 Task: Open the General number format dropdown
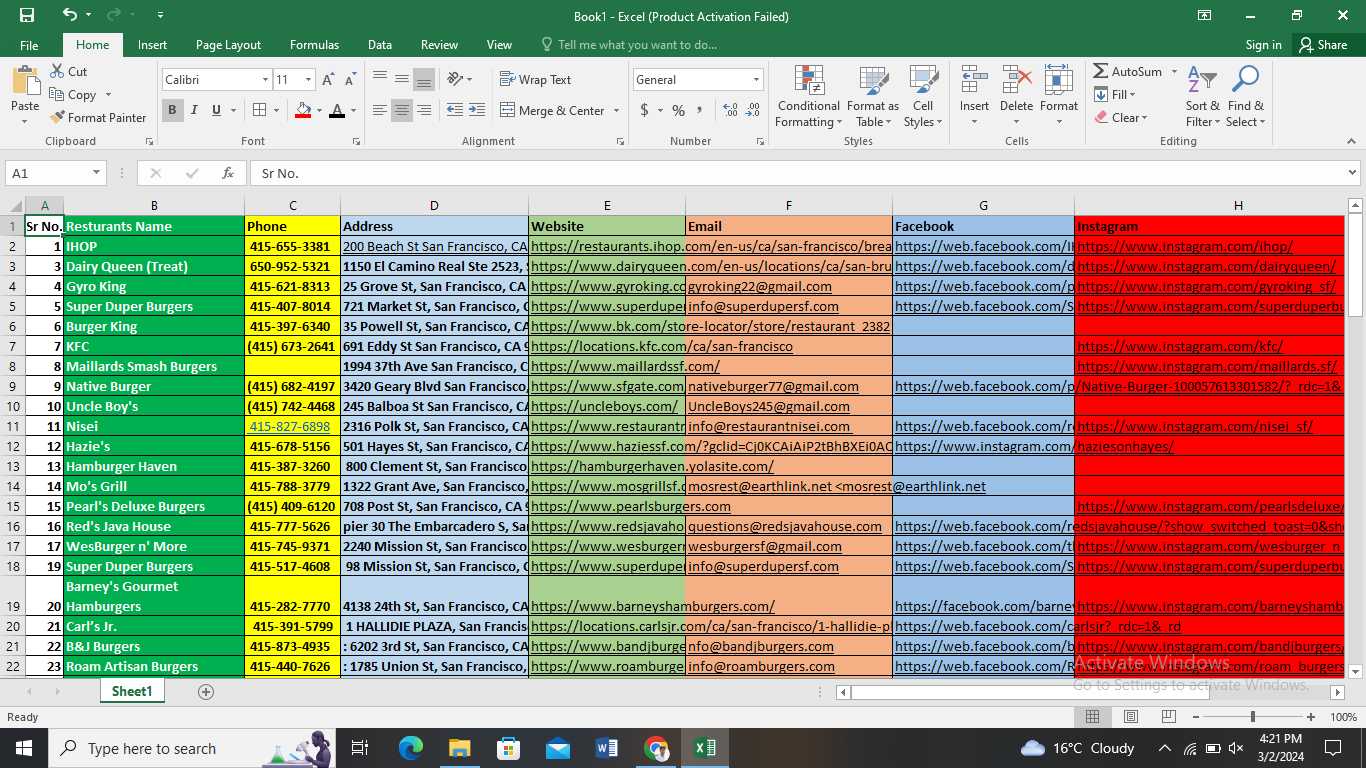coord(756,80)
